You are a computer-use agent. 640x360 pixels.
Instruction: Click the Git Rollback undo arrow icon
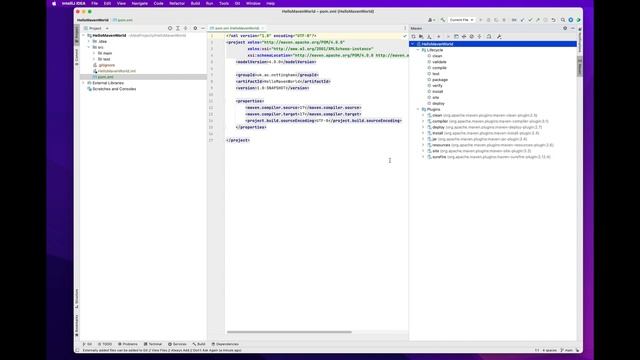(553, 20)
